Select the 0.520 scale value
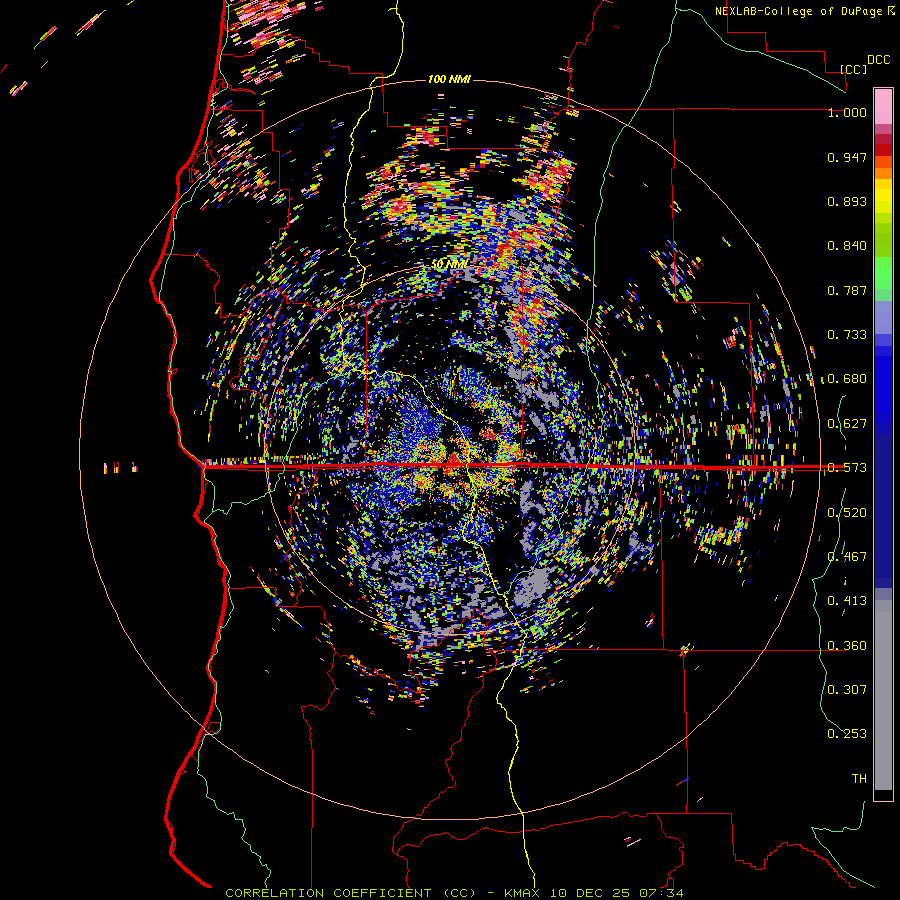 [847, 513]
